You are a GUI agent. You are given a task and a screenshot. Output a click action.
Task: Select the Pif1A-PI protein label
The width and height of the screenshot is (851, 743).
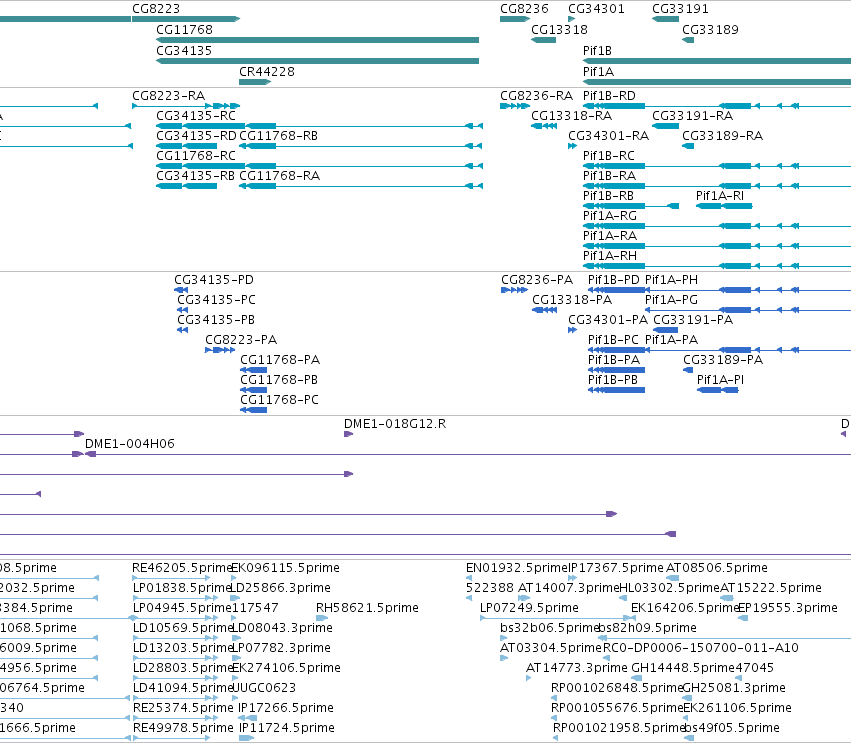(720, 380)
